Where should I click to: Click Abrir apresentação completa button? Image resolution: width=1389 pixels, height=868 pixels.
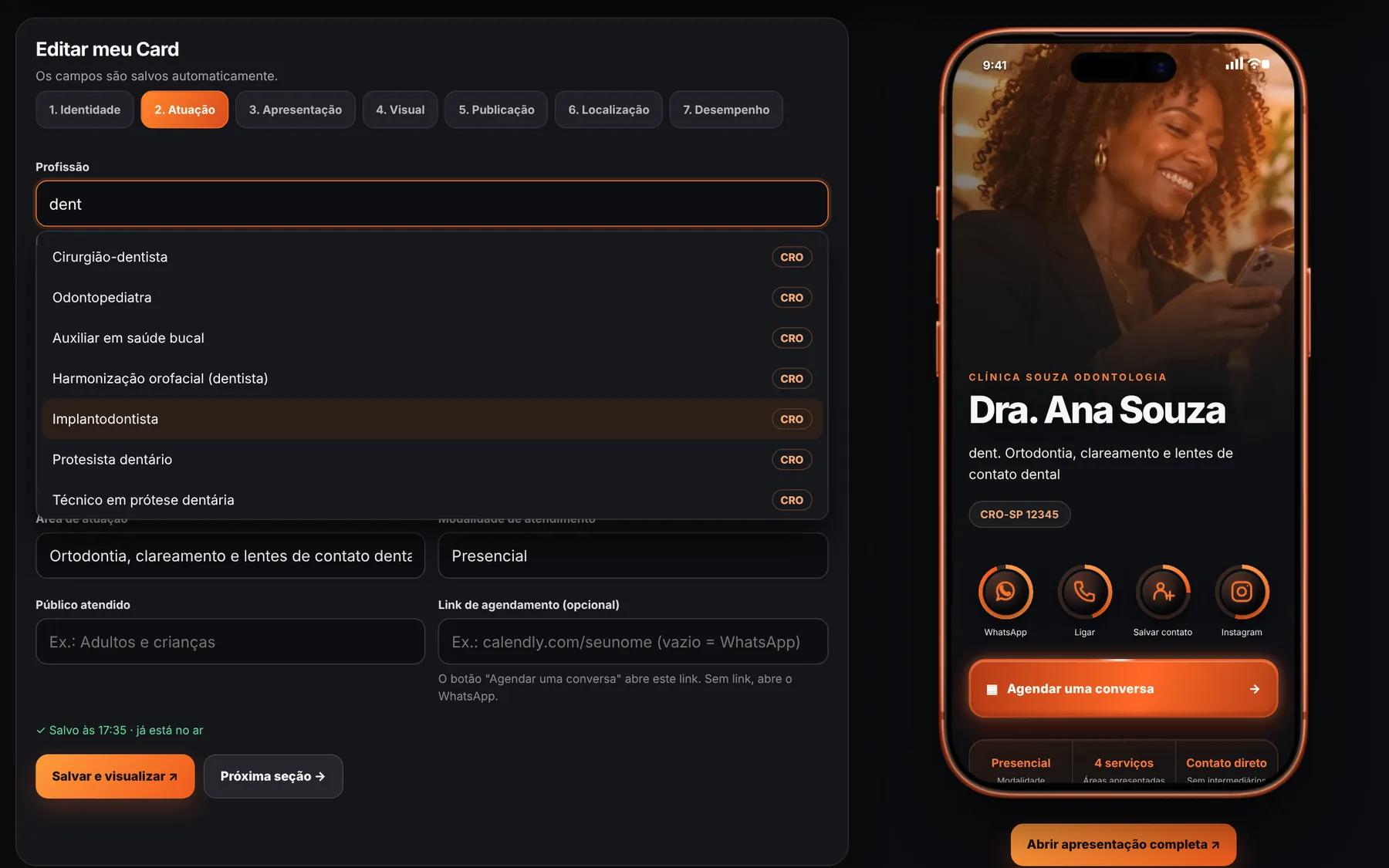[x=1124, y=844]
